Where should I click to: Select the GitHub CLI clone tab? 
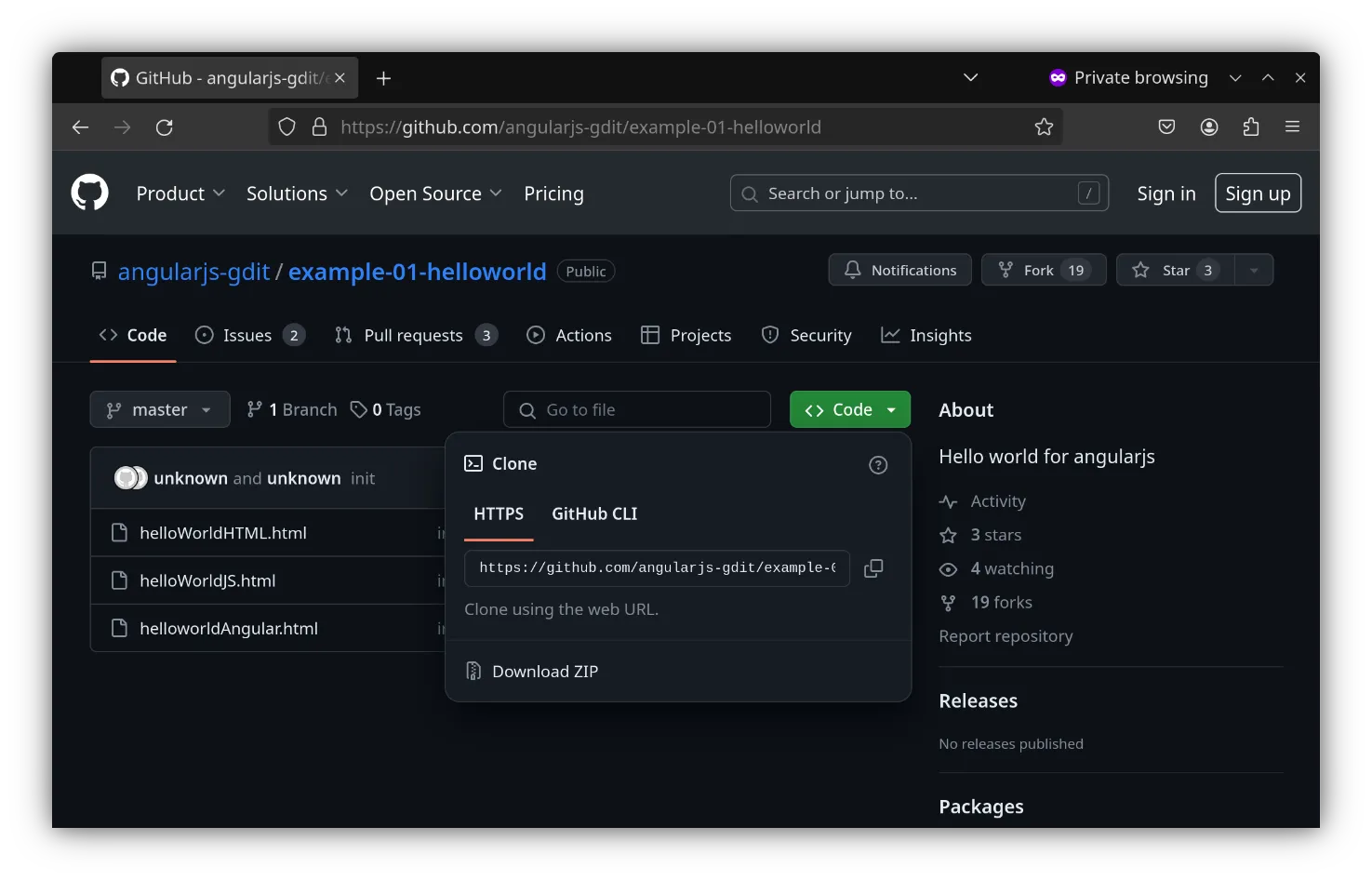tap(594, 514)
